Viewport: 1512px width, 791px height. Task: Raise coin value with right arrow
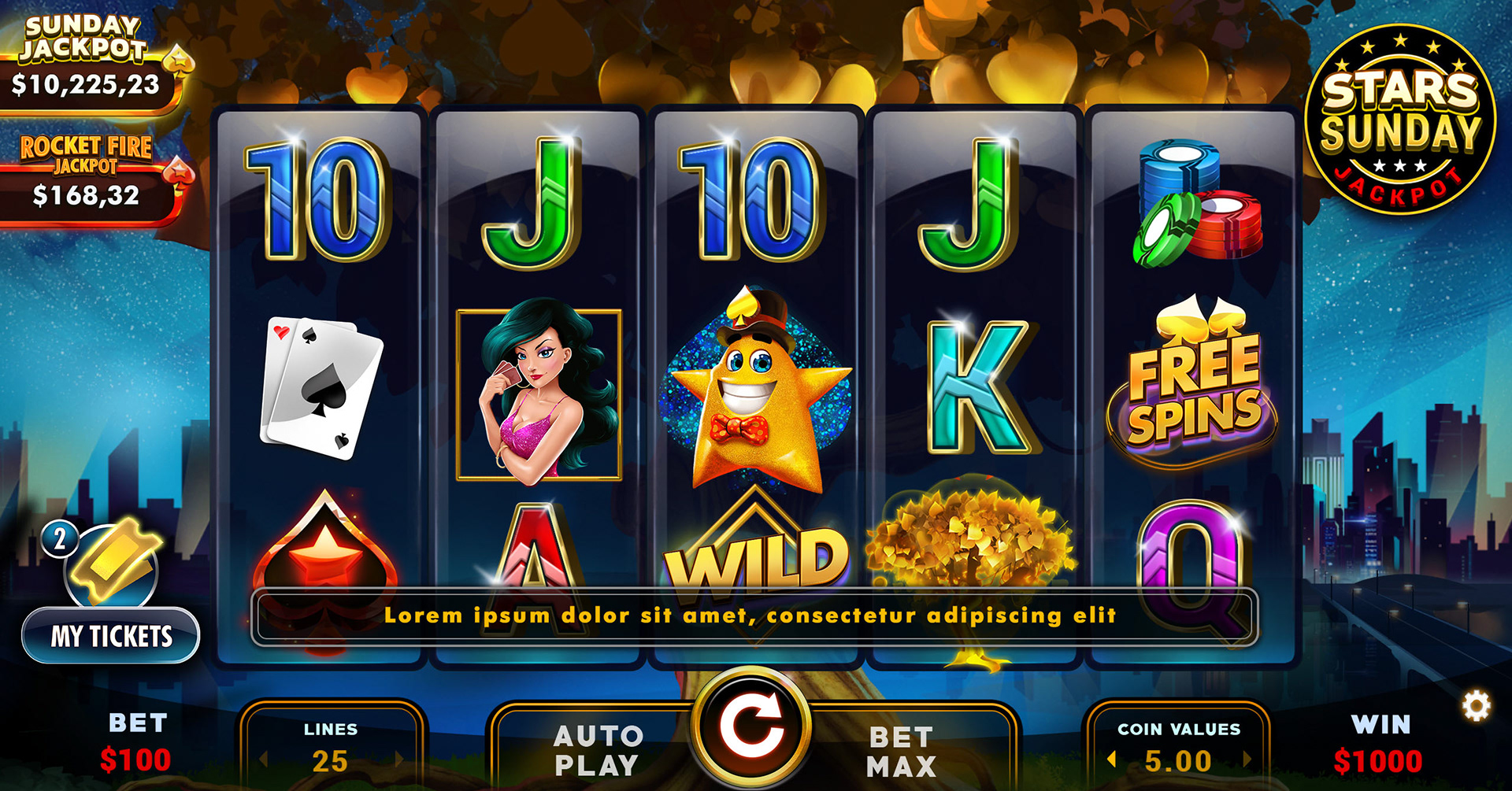(1247, 760)
